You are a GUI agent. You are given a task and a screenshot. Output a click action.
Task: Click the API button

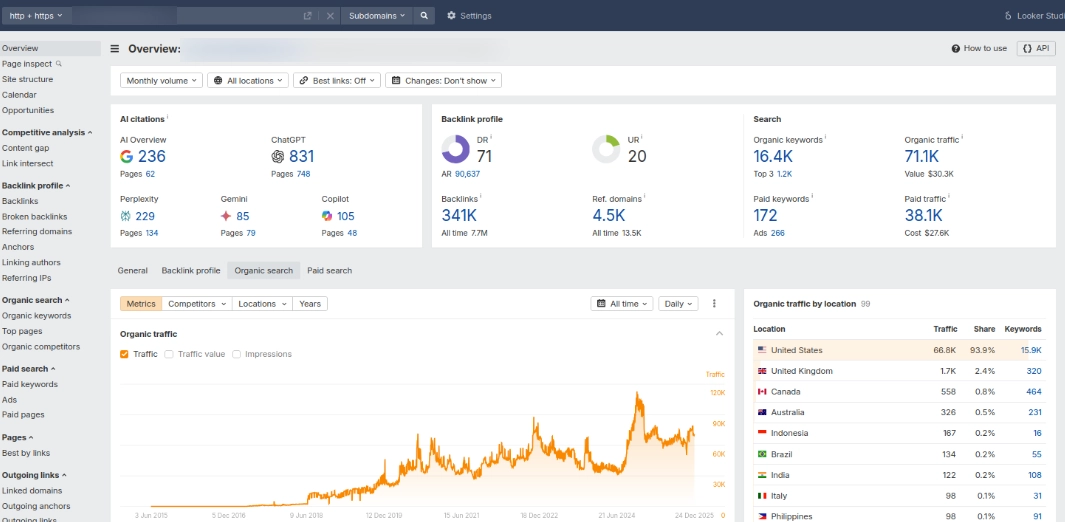(x=1036, y=48)
